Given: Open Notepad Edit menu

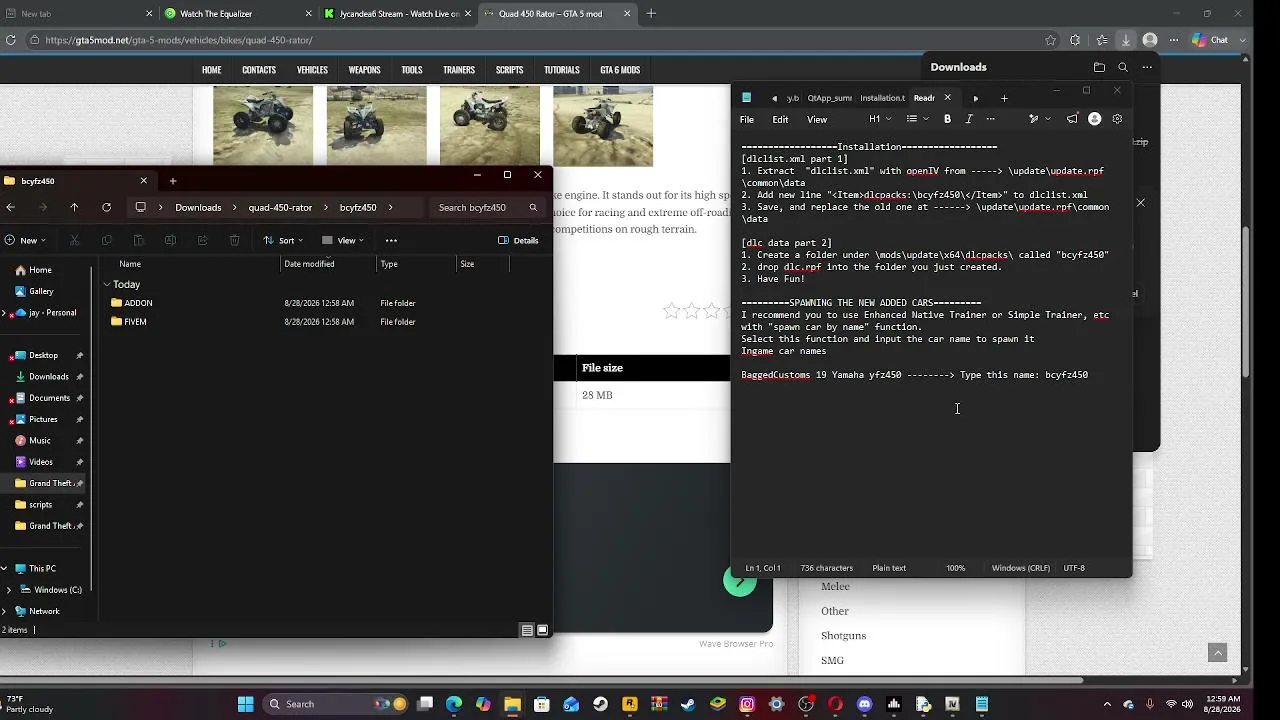Looking at the screenshot, I should click(780, 119).
